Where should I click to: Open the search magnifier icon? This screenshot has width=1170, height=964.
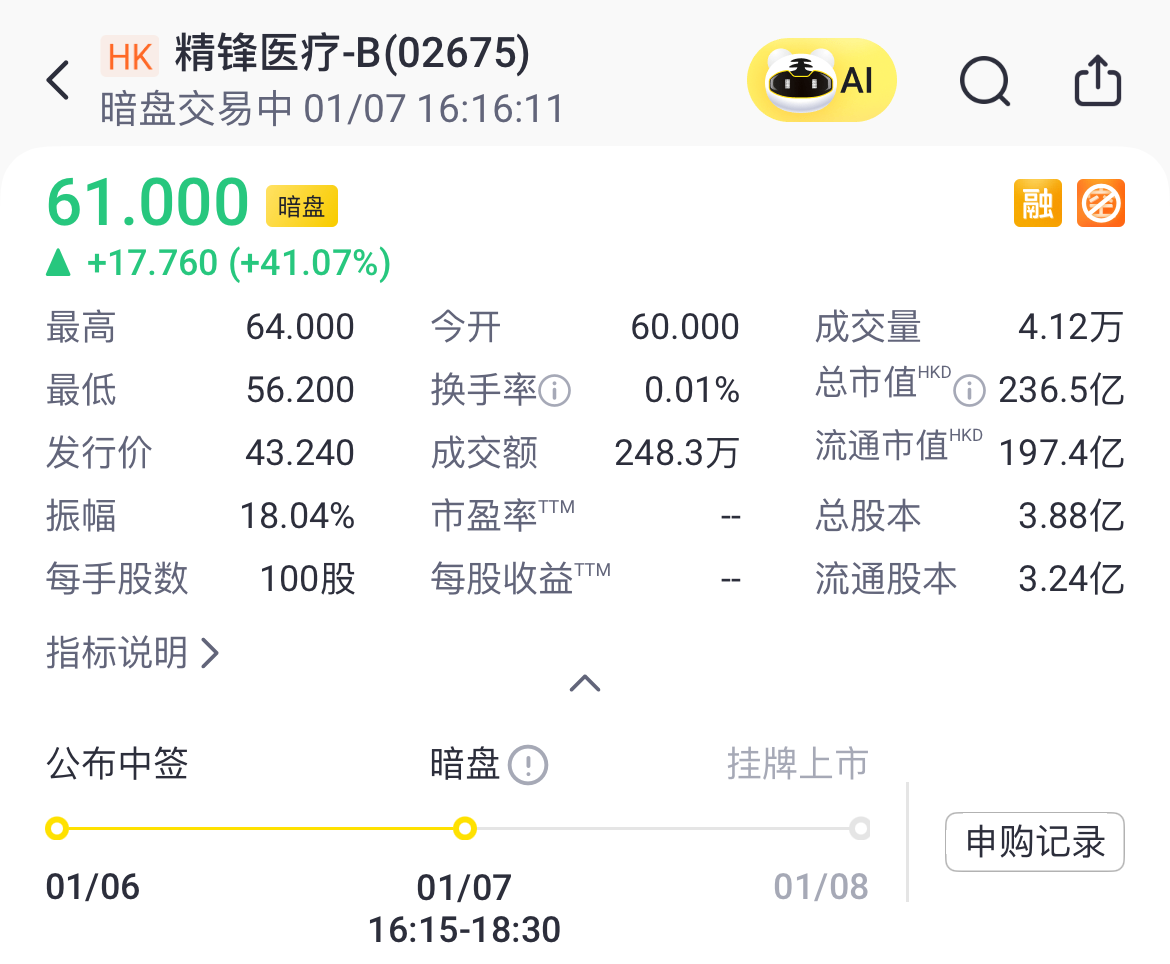pyautogui.click(x=984, y=80)
